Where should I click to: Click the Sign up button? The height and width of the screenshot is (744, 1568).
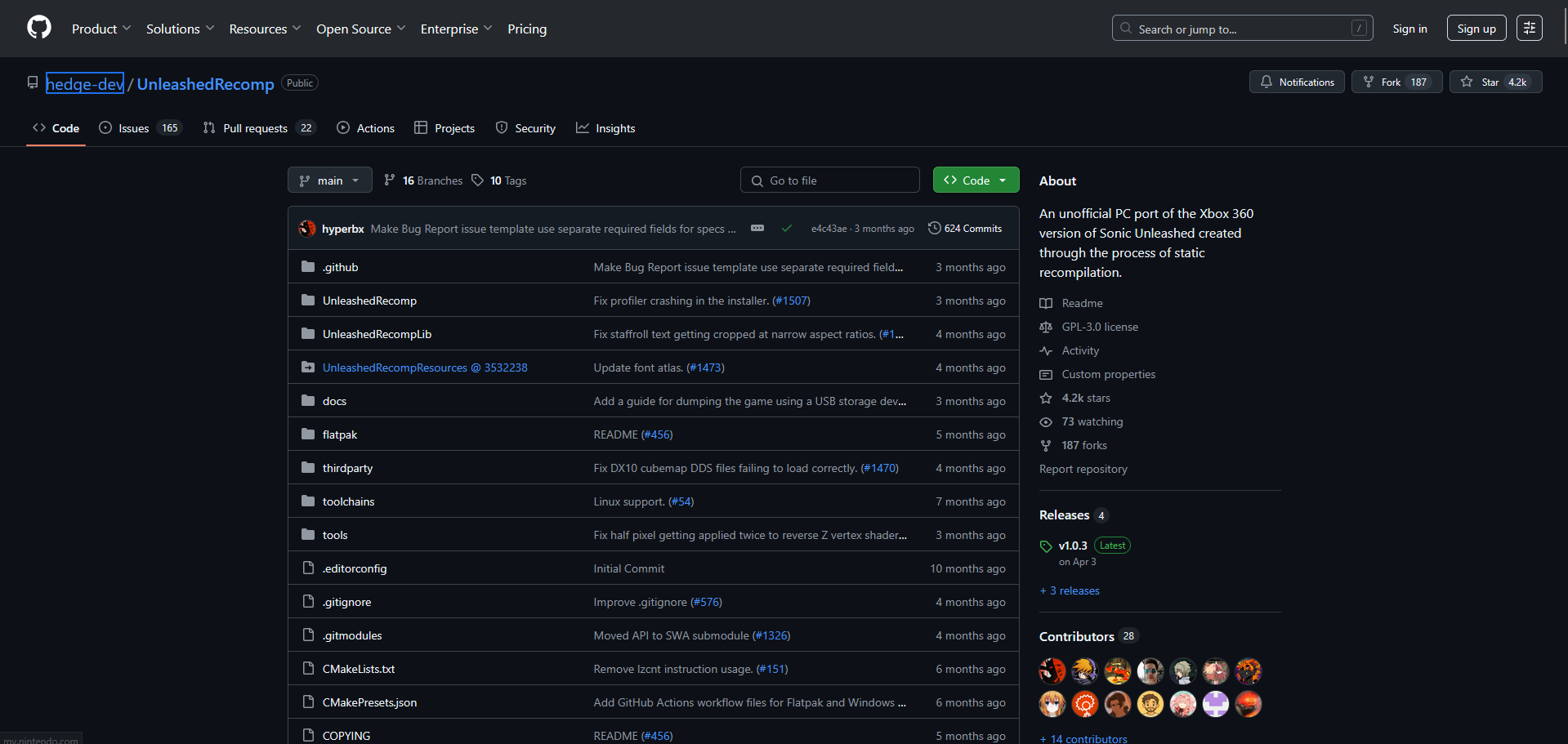(1476, 28)
